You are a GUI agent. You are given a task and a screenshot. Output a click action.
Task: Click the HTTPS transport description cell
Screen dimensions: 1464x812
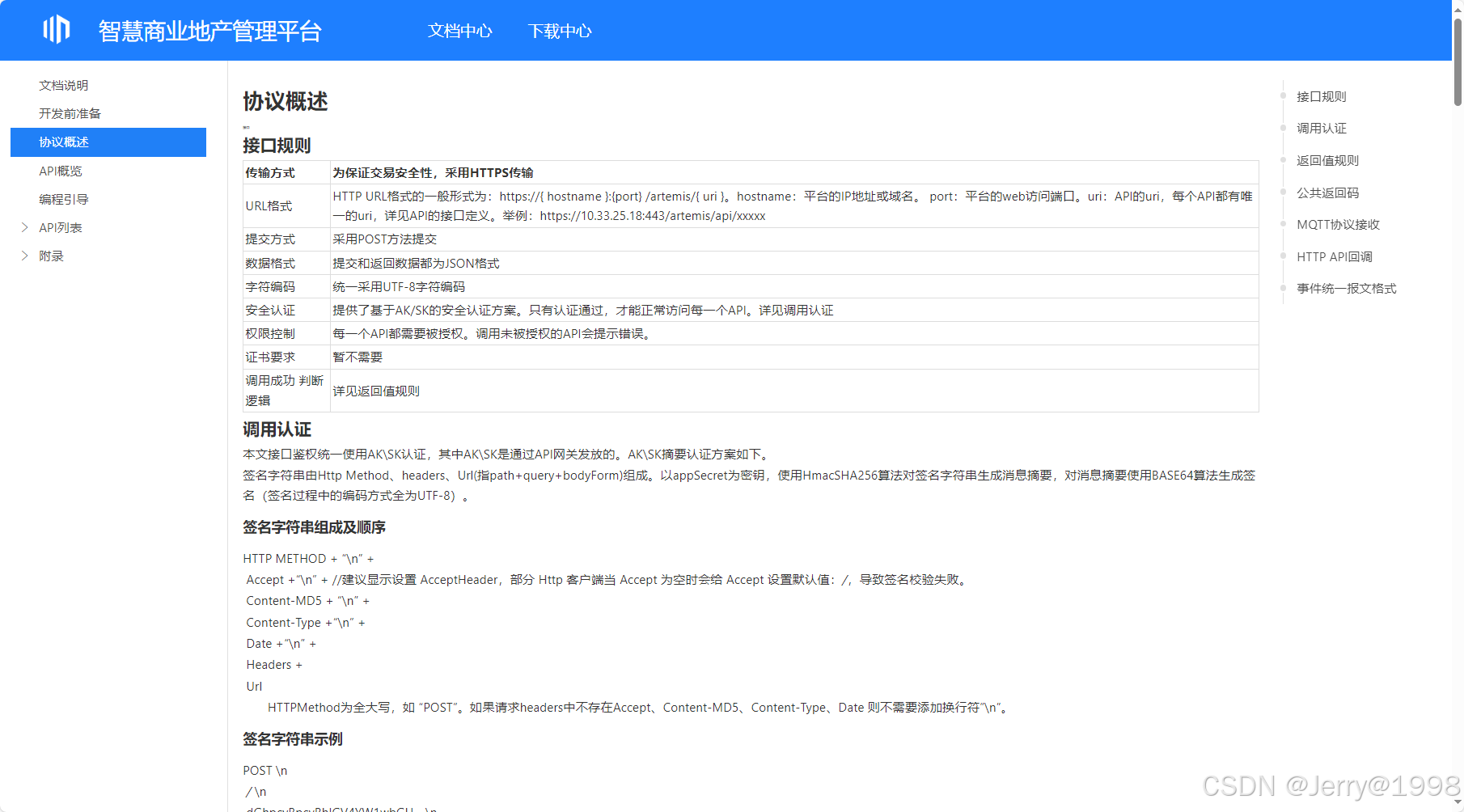tap(794, 172)
